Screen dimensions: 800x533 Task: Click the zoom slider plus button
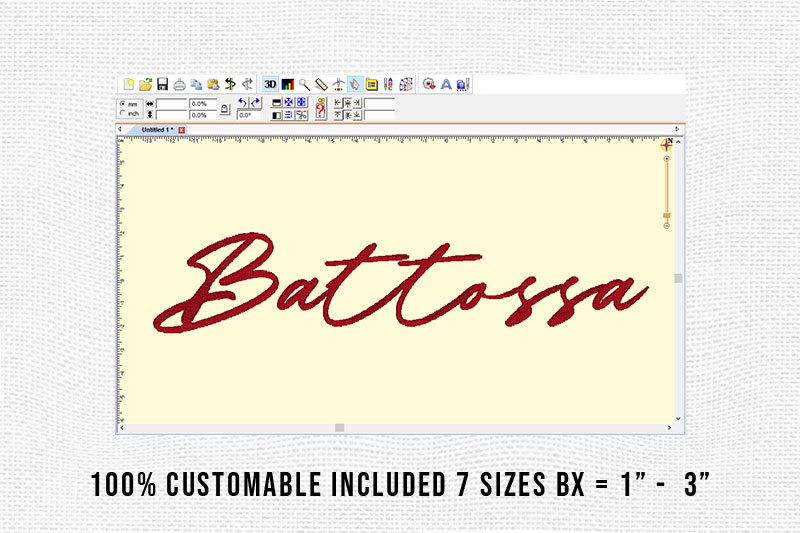(666, 159)
